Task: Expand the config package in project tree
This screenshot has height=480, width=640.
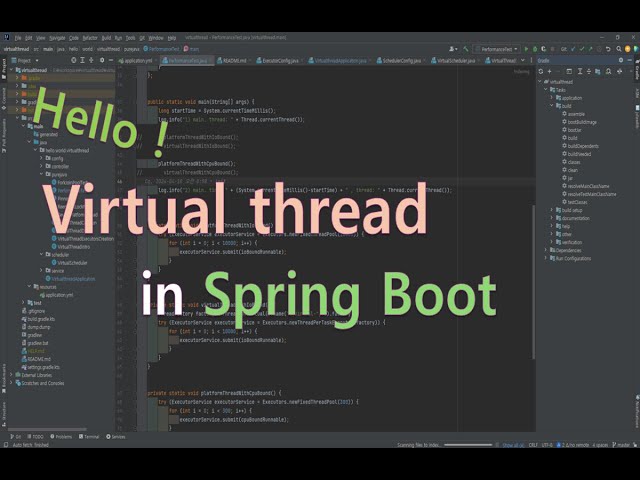Action: click(x=41, y=158)
